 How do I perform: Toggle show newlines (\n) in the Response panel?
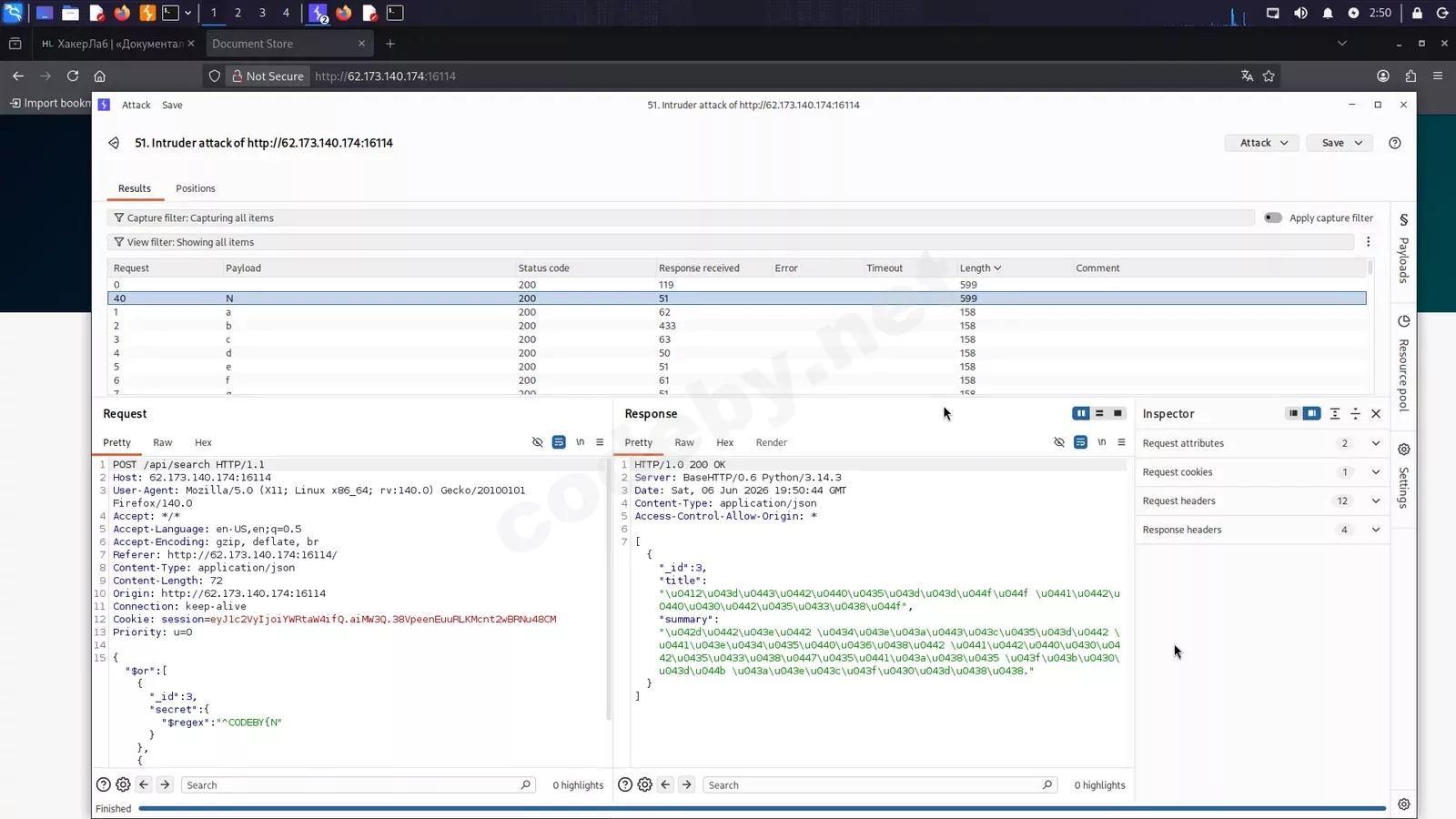pos(1101,442)
